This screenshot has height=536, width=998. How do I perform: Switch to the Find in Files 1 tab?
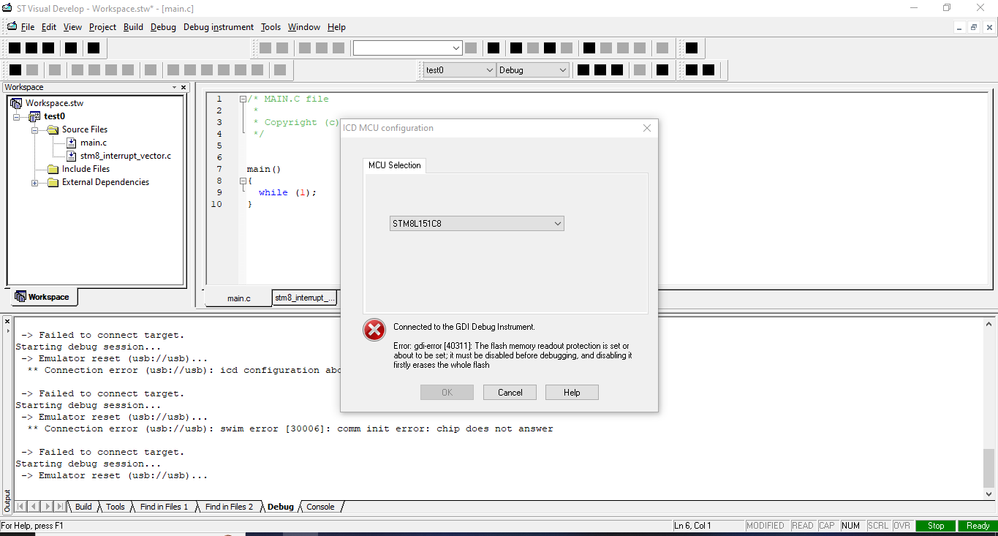pyautogui.click(x=164, y=507)
